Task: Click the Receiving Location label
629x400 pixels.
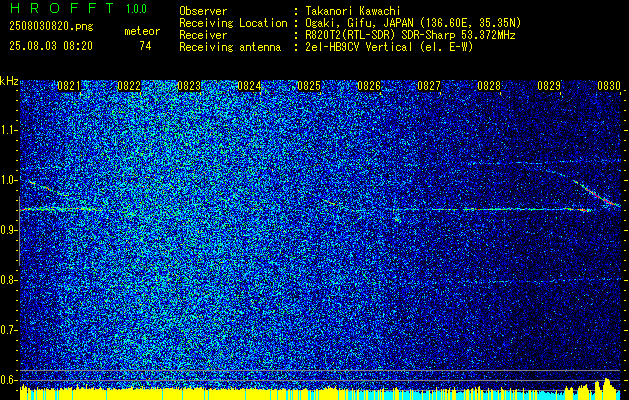Action: tap(233, 23)
